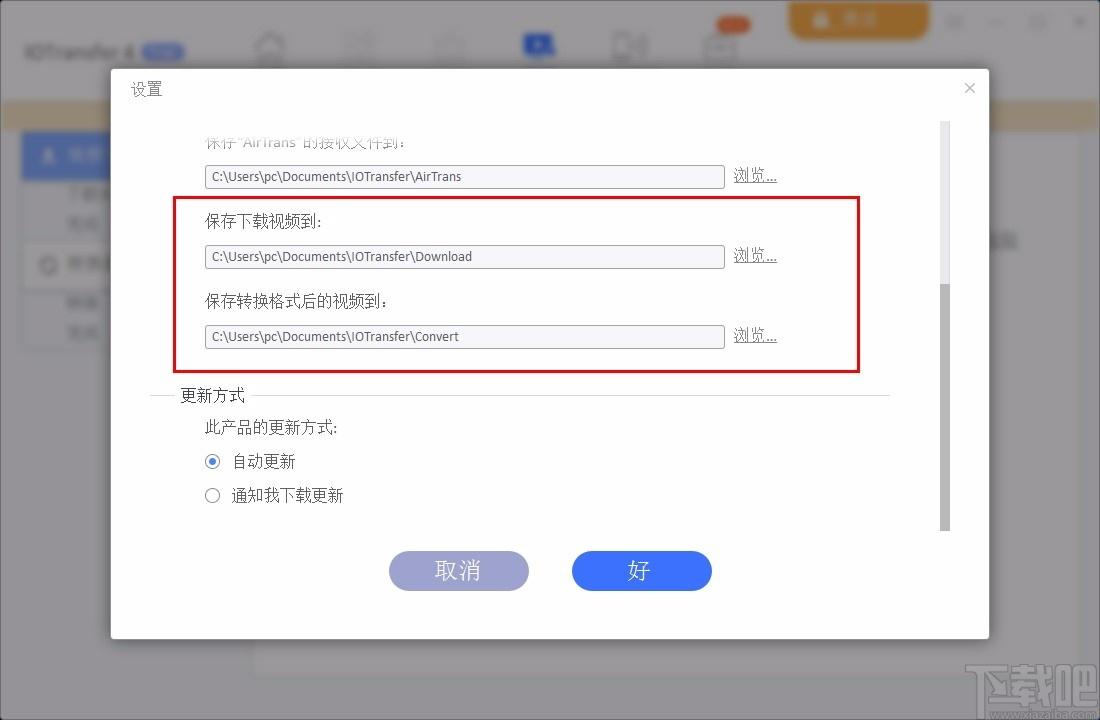This screenshot has height=720, width=1100.
Task: Click the orange button in background window
Action: [x=859, y=20]
